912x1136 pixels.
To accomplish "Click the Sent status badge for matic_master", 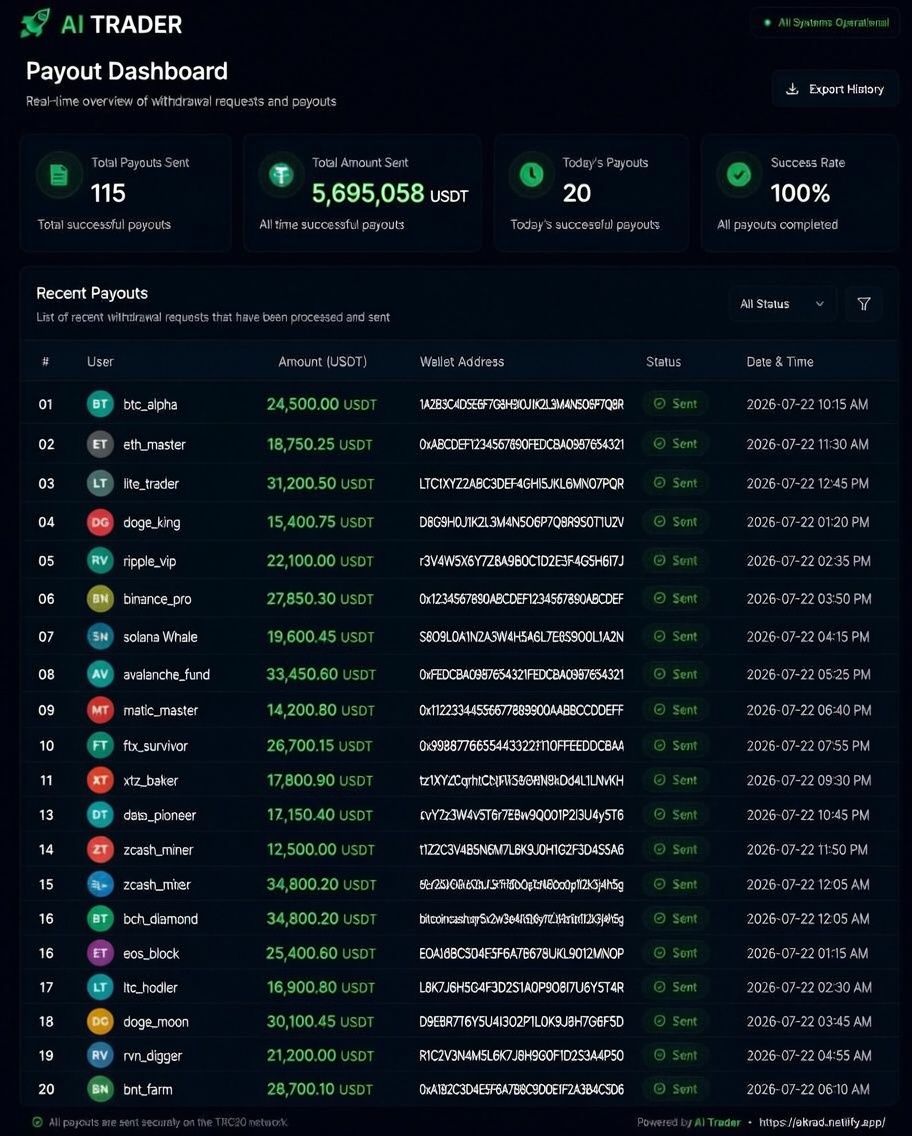I will (675, 710).
